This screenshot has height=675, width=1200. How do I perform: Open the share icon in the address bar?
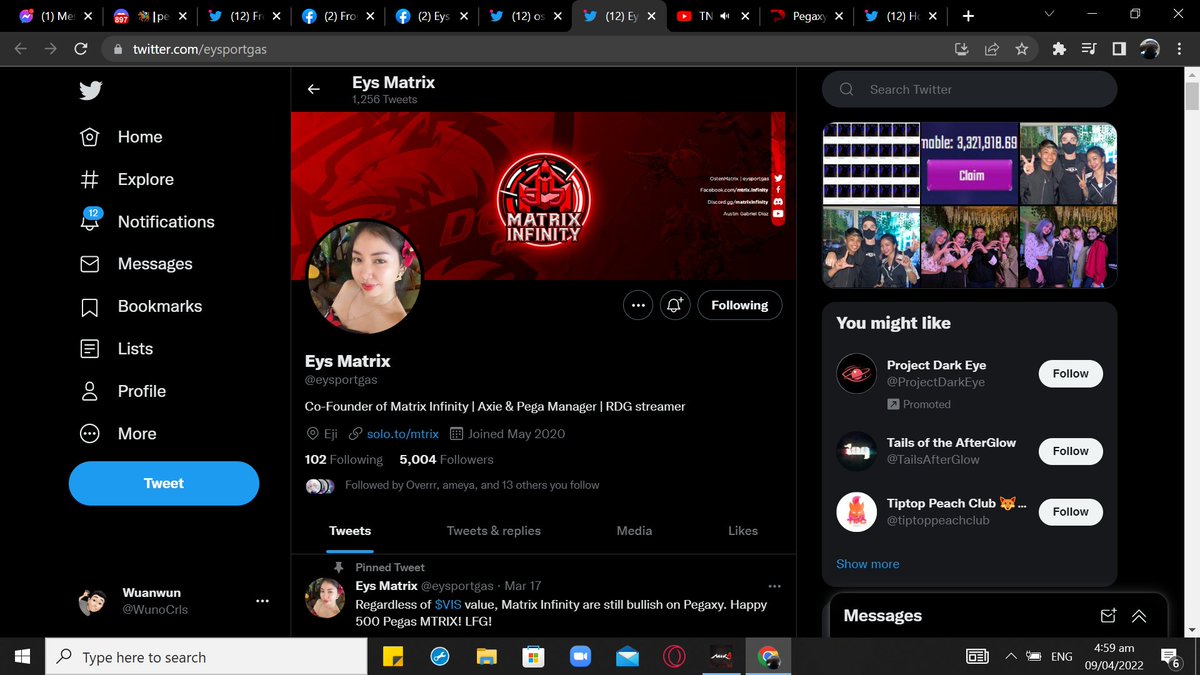(992, 49)
